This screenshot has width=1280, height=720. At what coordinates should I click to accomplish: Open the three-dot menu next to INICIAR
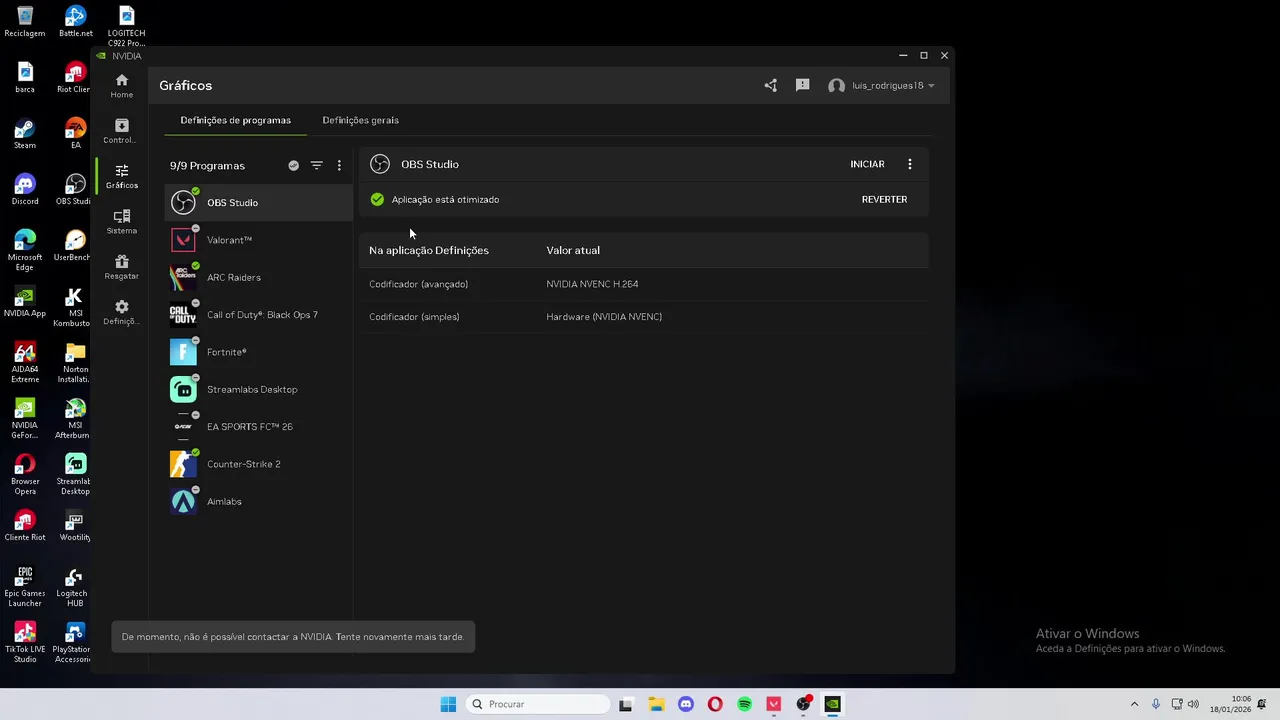click(909, 164)
